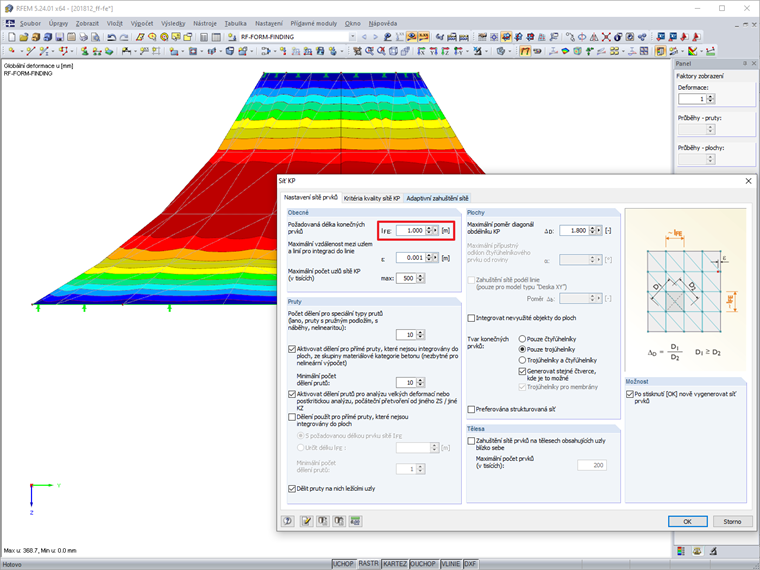Click the Deformace factor input in Panel
Screen dimensions: 760x570
(692, 99)
